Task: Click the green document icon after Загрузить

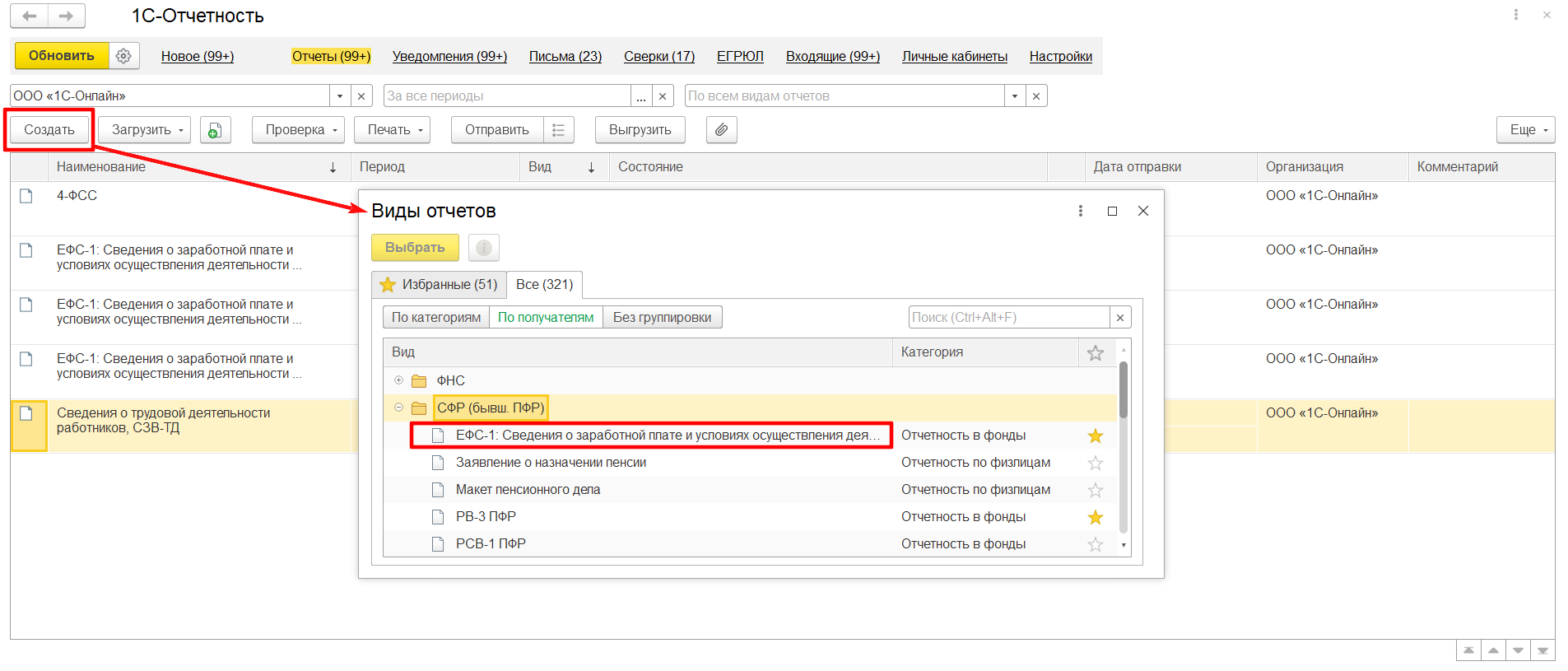Action: pyautogui.click(x=215, y=130)
